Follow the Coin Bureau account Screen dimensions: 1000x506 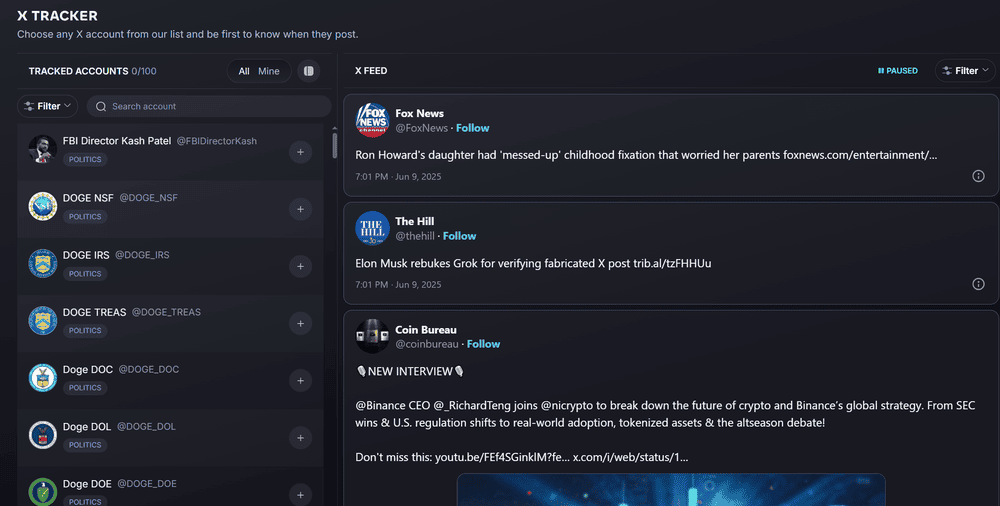pos(483,344)
